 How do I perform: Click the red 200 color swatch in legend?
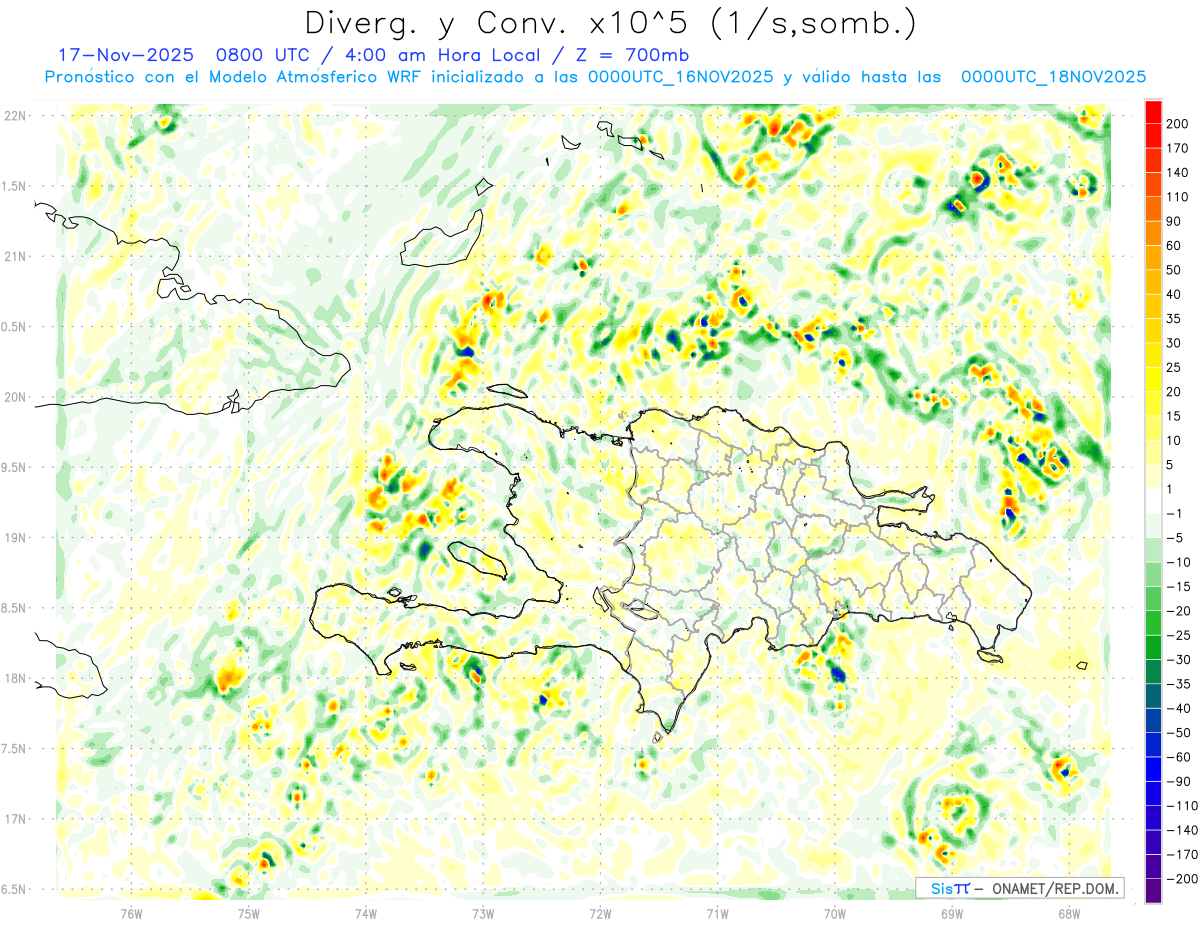1153,112
